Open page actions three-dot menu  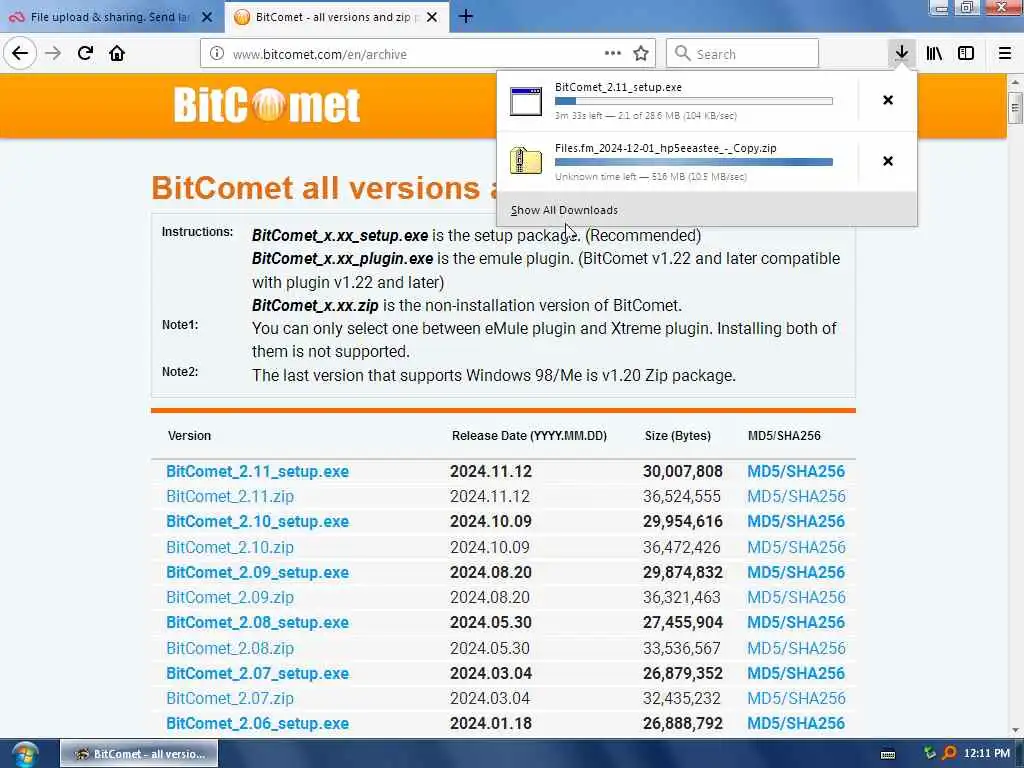(x=613, y=54)
